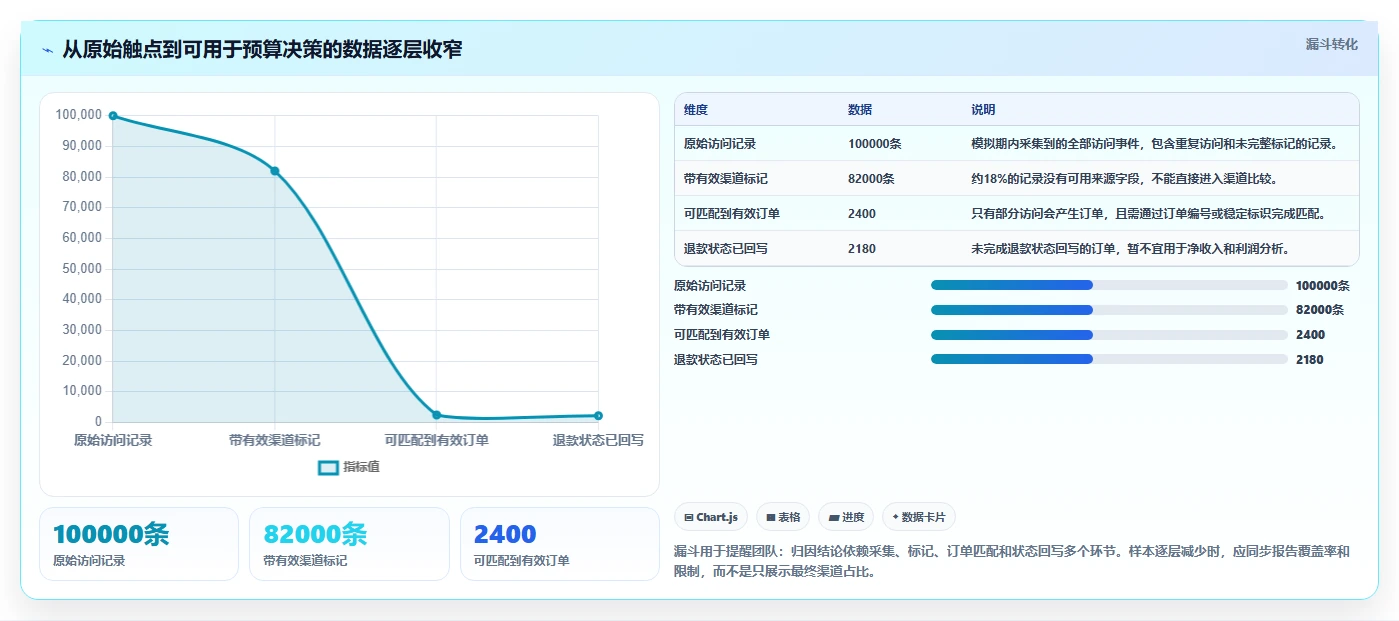Select the 进度 chip
This screenshot has width=1399, height=621.
[x=846, y=517]
